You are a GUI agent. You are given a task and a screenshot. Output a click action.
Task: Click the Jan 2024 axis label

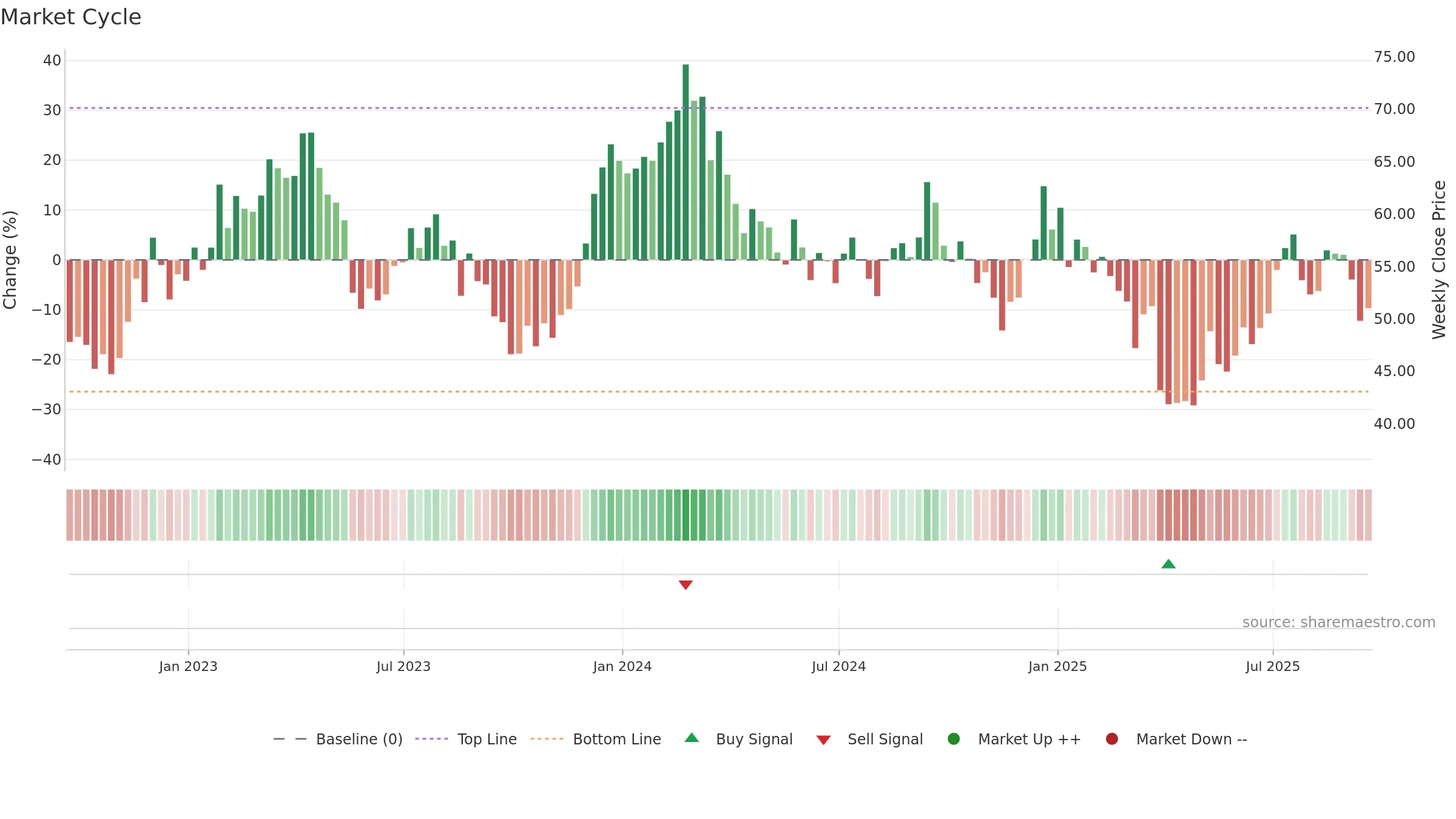click(622, 666)
